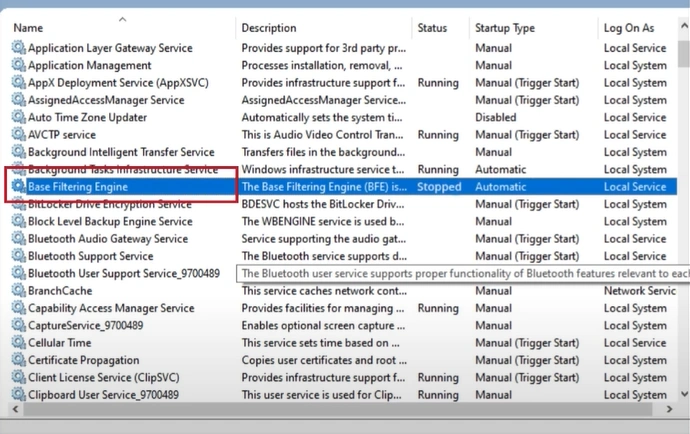
Task: Click the Disabled startup type of Auto Time Zone Updater
Action: [x=495, y=117]
